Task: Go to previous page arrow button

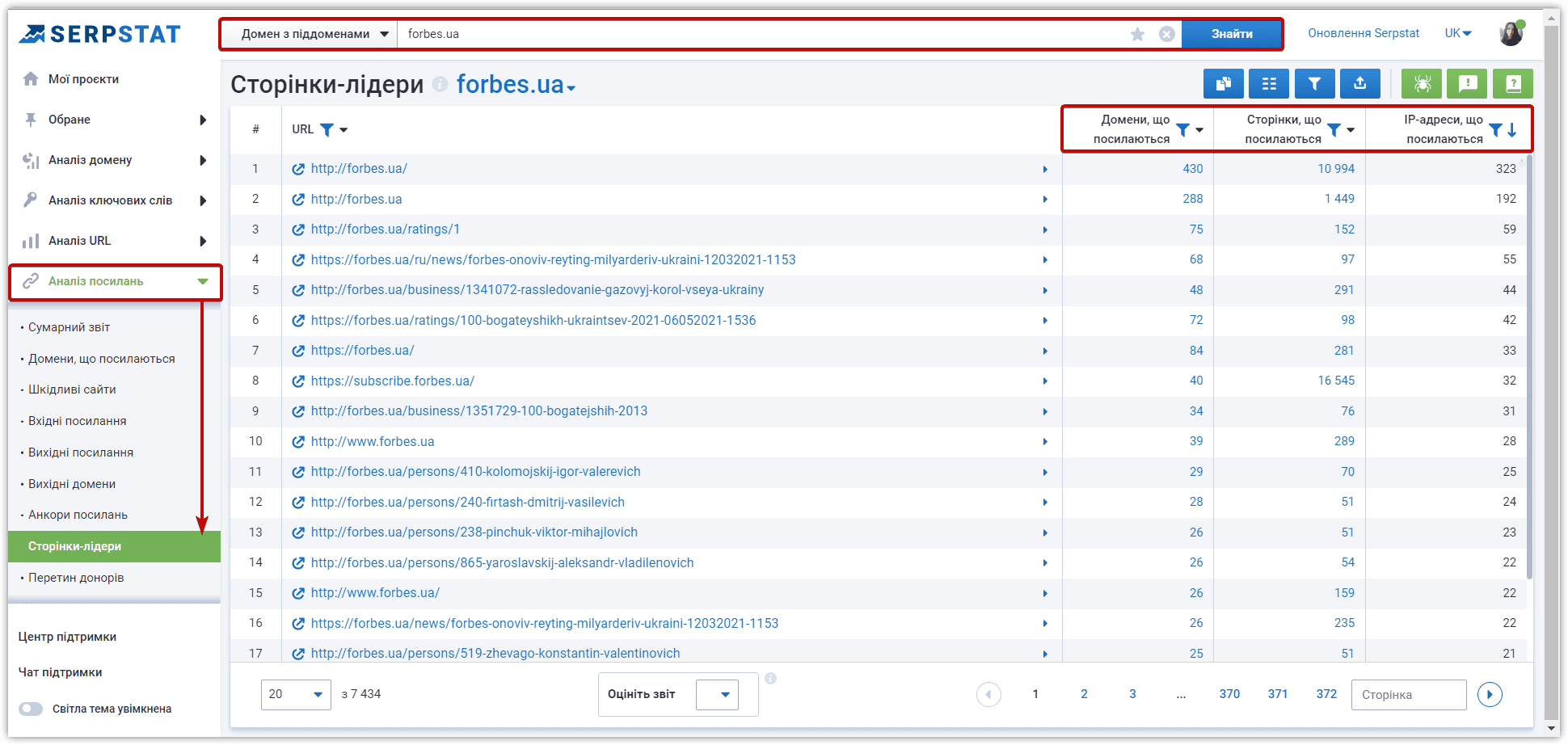Action: coord(988,694)
